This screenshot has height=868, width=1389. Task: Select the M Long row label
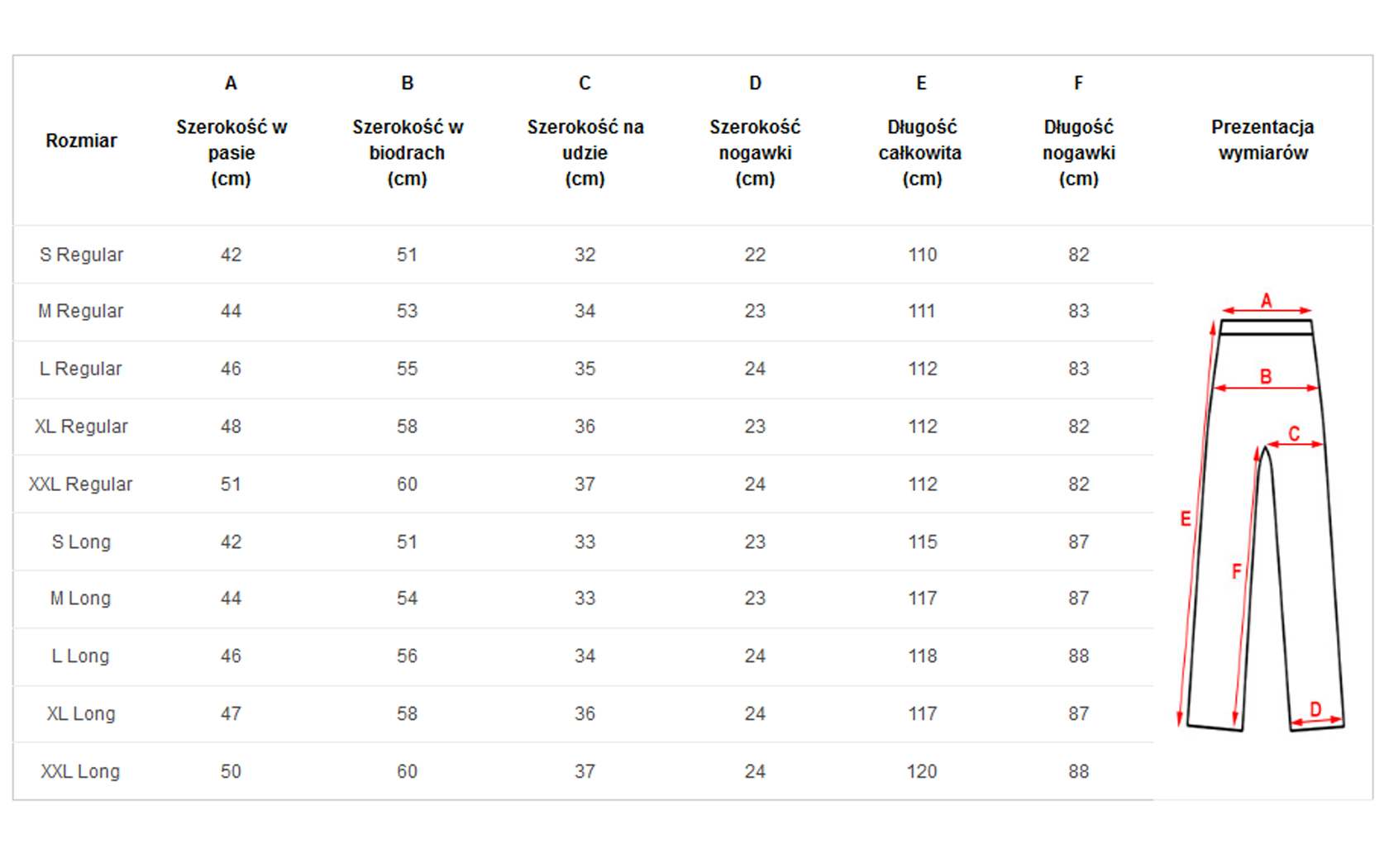tap(81, 599)
